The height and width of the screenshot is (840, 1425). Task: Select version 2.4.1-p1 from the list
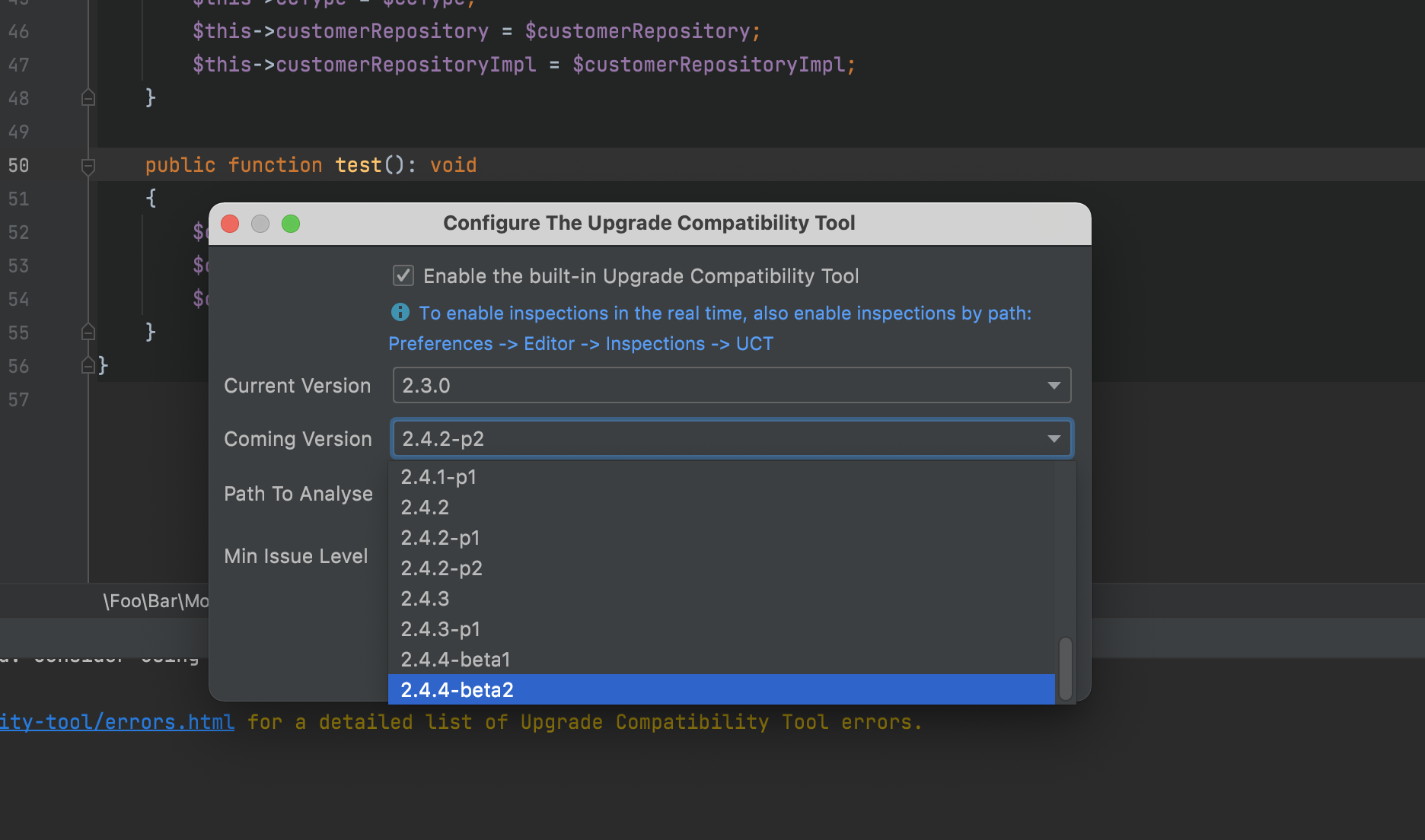coord(438,477)
